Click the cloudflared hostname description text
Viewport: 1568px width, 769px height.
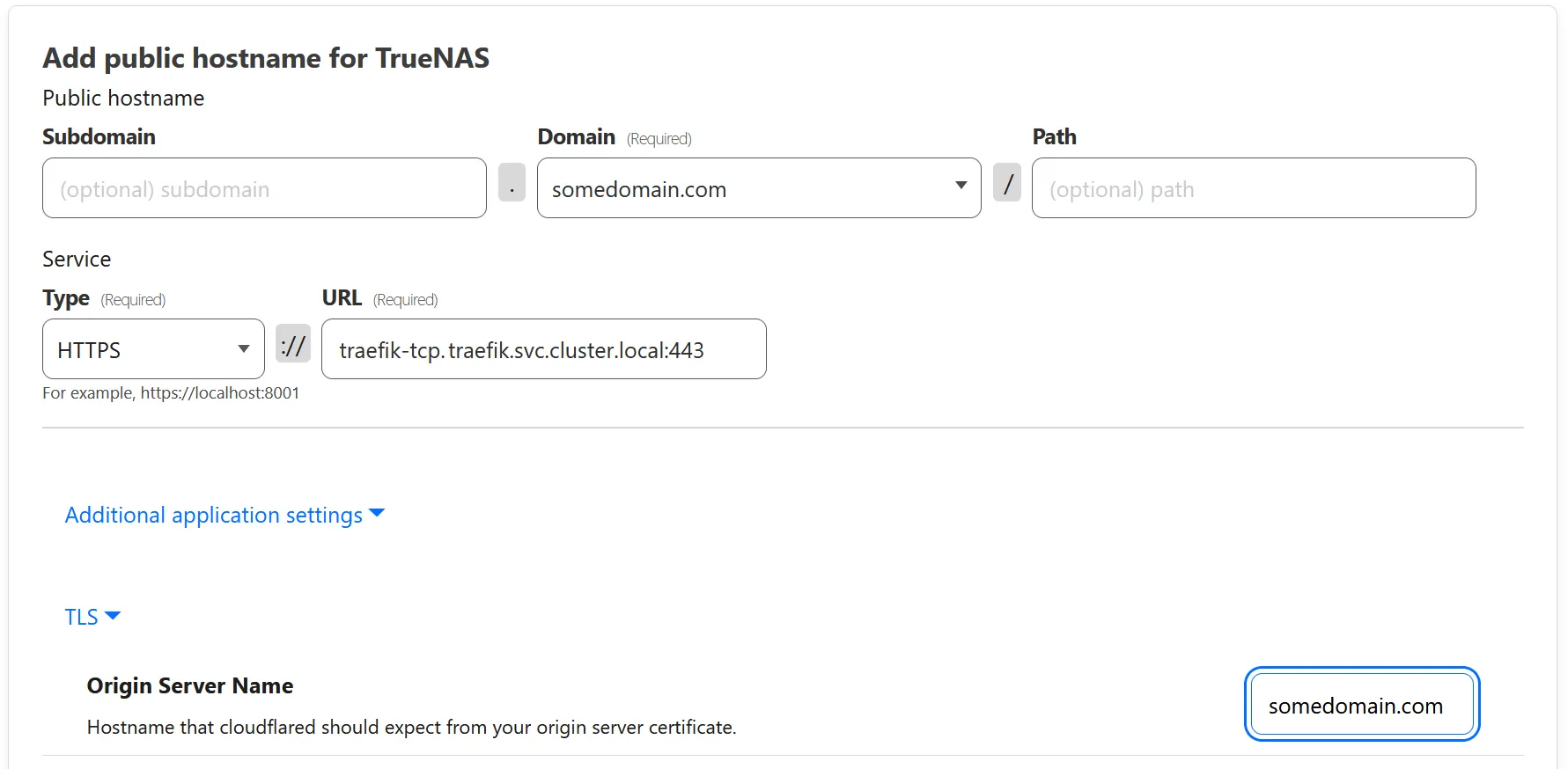(411, 728)
